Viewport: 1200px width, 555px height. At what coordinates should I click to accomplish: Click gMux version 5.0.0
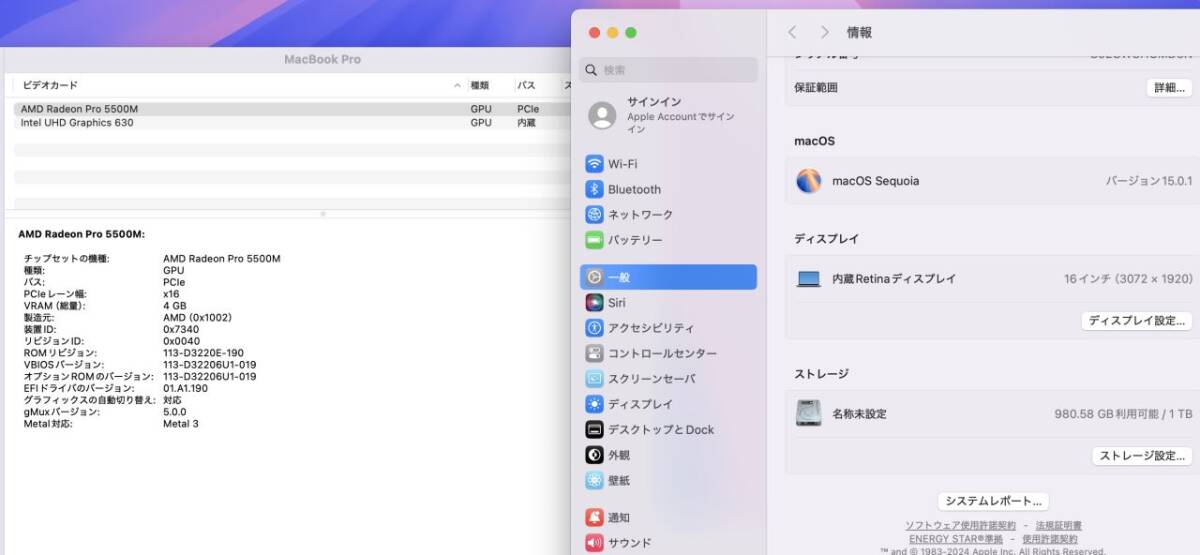click(175, 412)
